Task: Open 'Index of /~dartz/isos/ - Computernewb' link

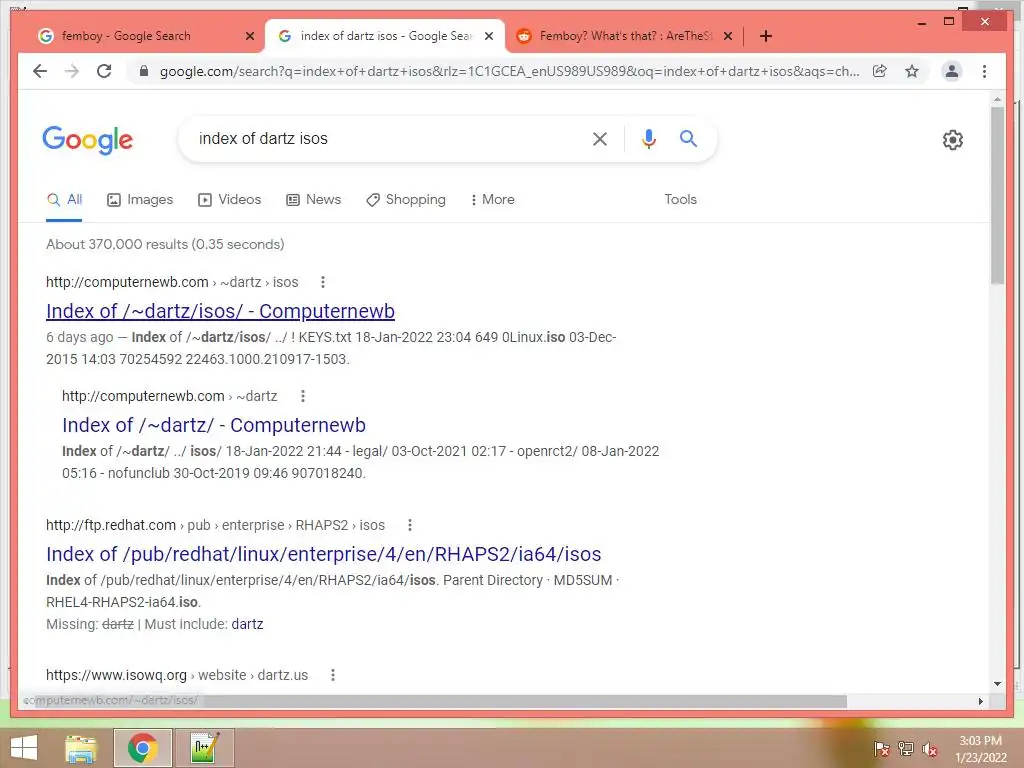Action: coord(220,311)
